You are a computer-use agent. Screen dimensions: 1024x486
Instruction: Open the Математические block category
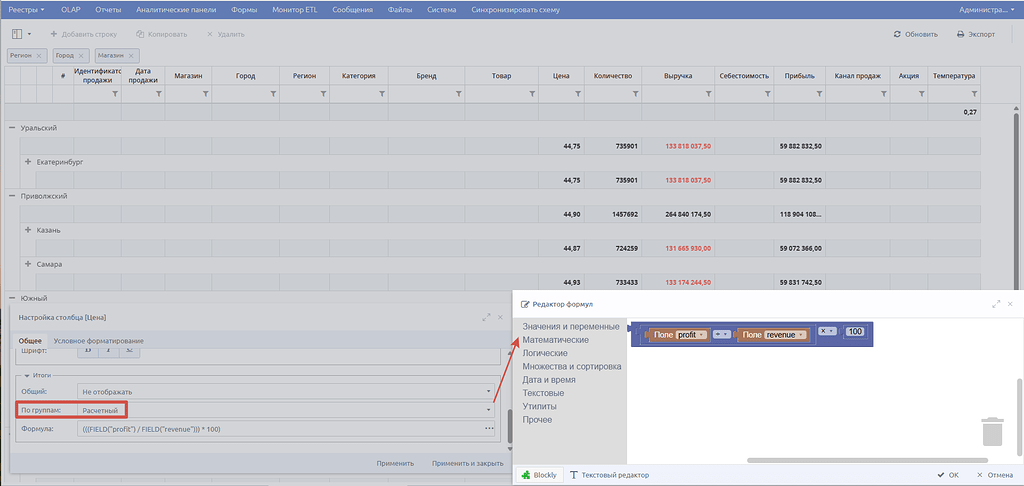point(555,340)
